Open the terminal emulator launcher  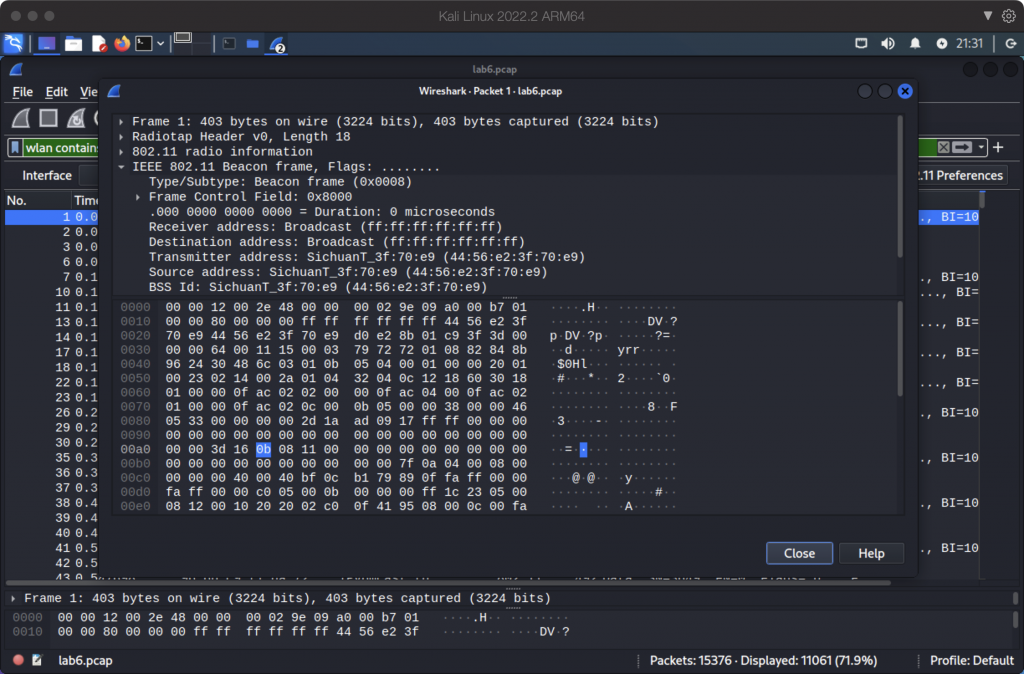[144, 44]
